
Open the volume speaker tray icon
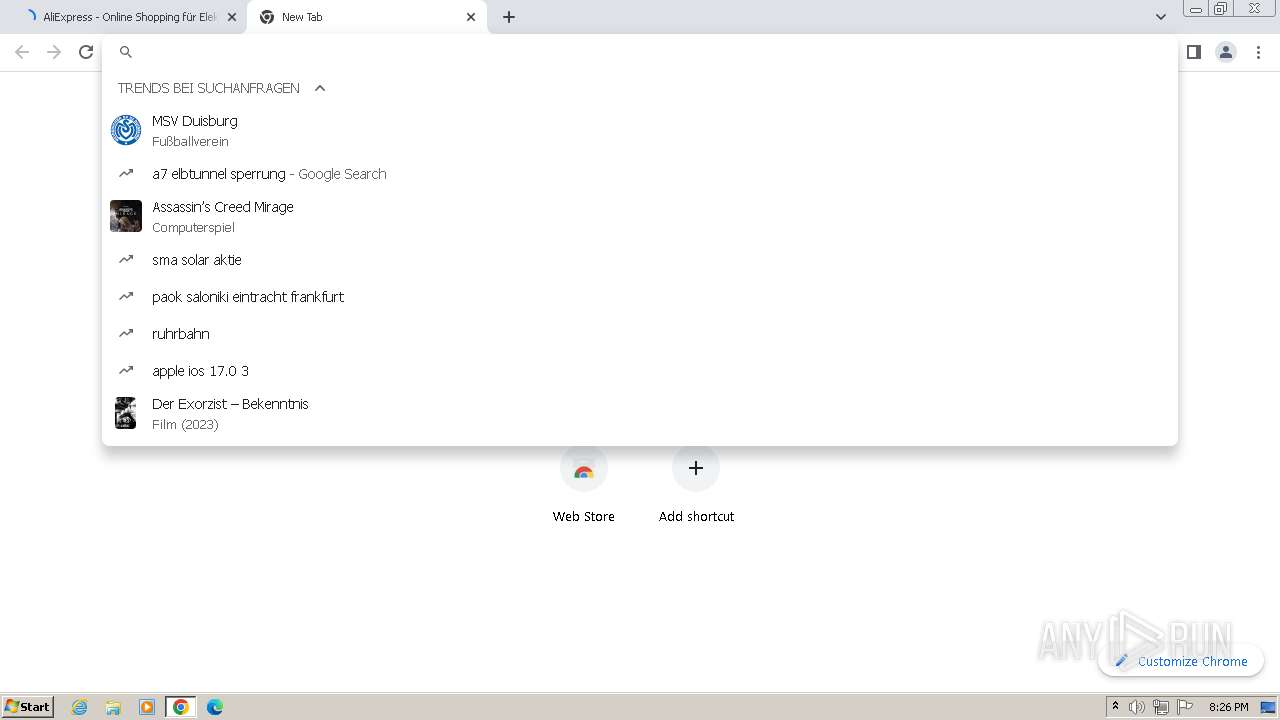click(x=1137, y=707)
